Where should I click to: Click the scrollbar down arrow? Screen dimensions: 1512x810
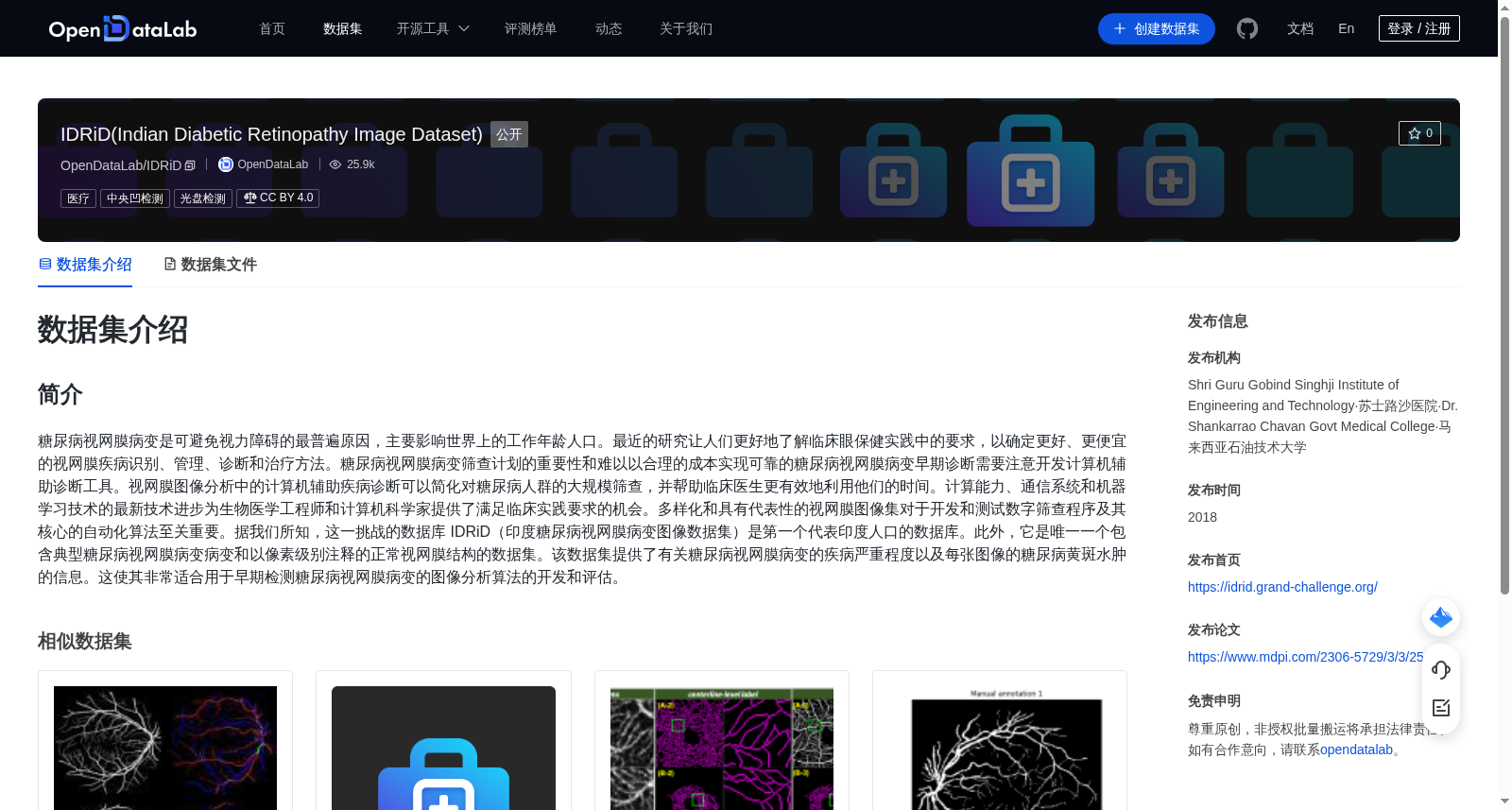click(1504, 801)
